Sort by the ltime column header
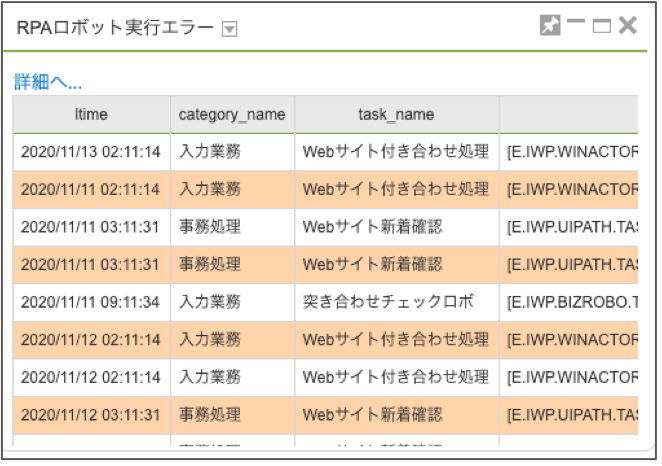 [x=92, y=114]
